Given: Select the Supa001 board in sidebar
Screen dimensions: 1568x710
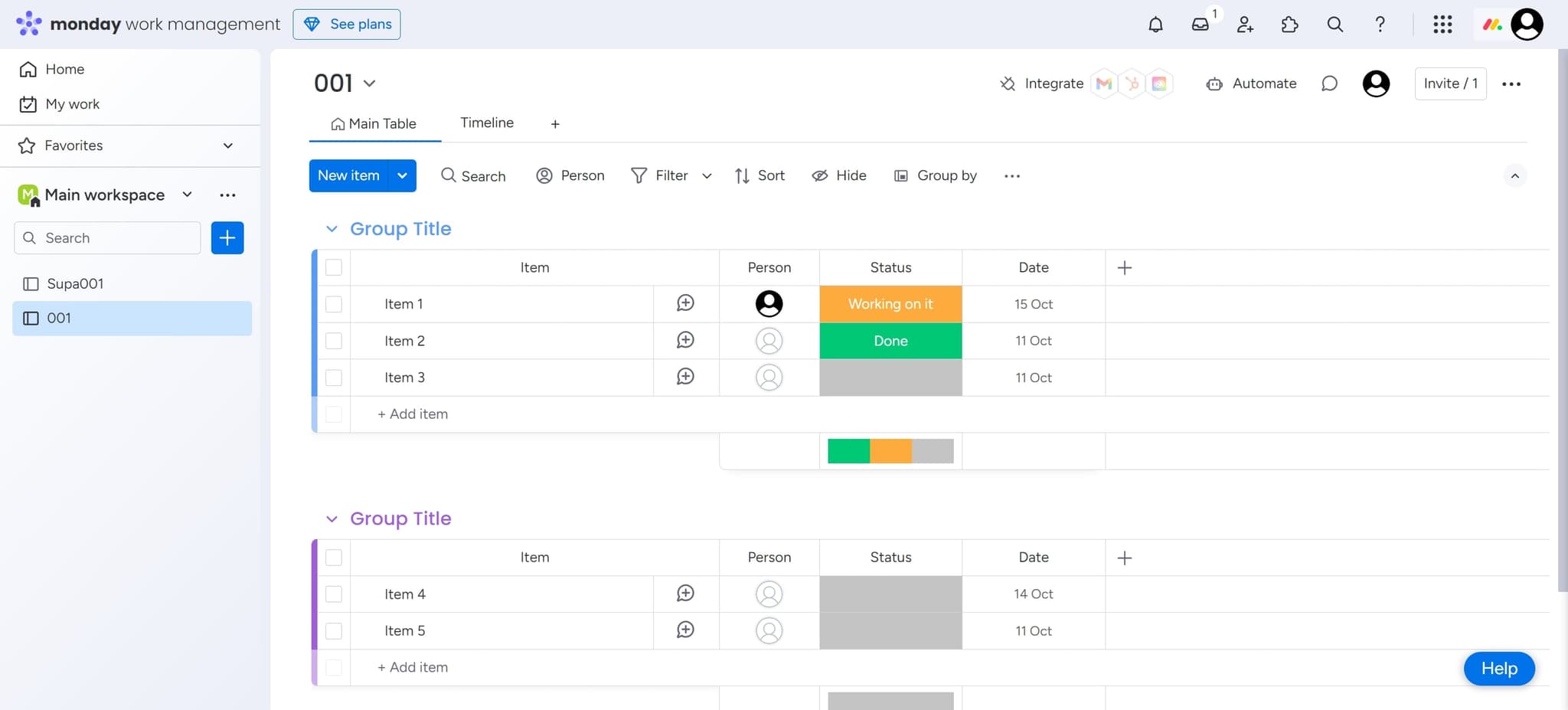Looking at the screenshot, I should 75,283.
